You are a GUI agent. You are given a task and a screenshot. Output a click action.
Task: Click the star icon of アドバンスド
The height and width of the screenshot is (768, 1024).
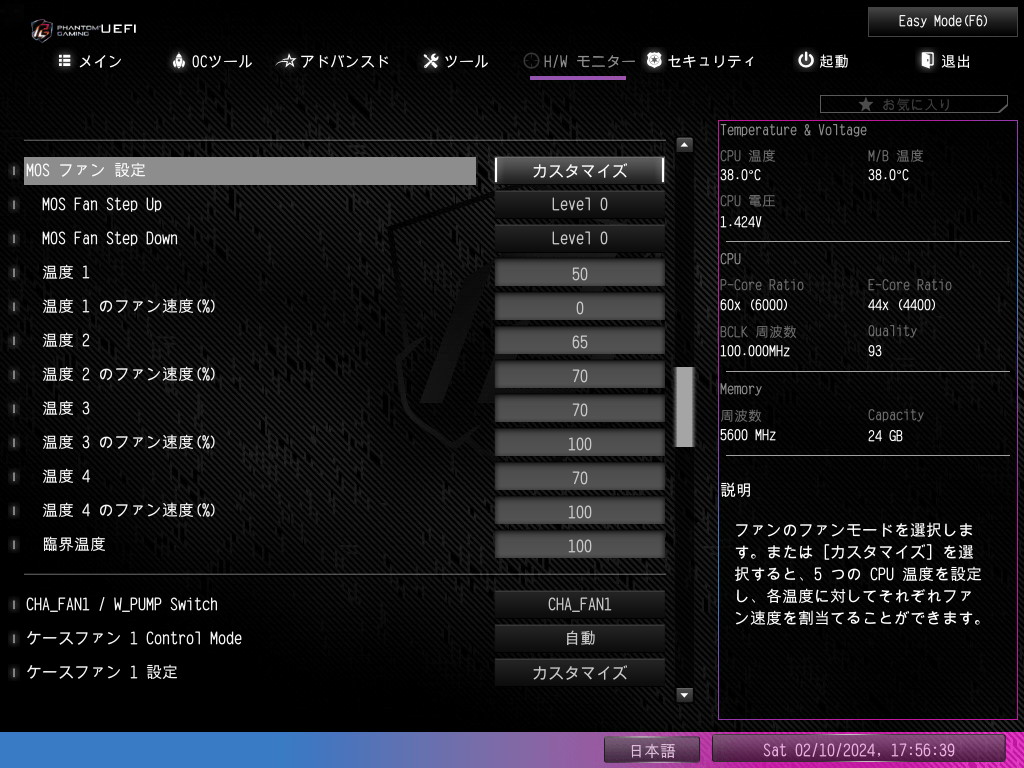286,61
